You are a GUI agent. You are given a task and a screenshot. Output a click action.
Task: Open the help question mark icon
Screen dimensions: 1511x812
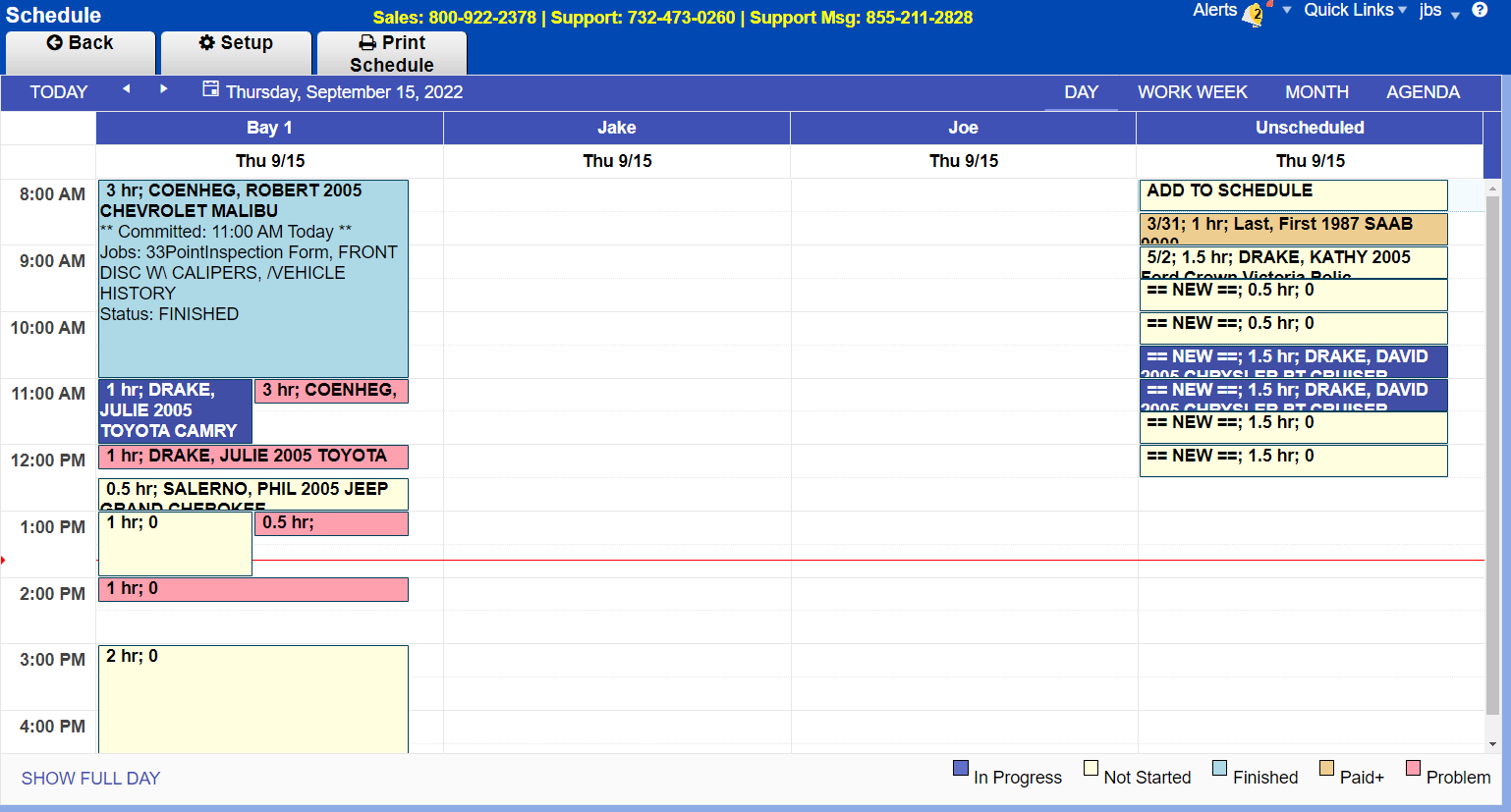pyautogui.click(x=1480, y=11)
